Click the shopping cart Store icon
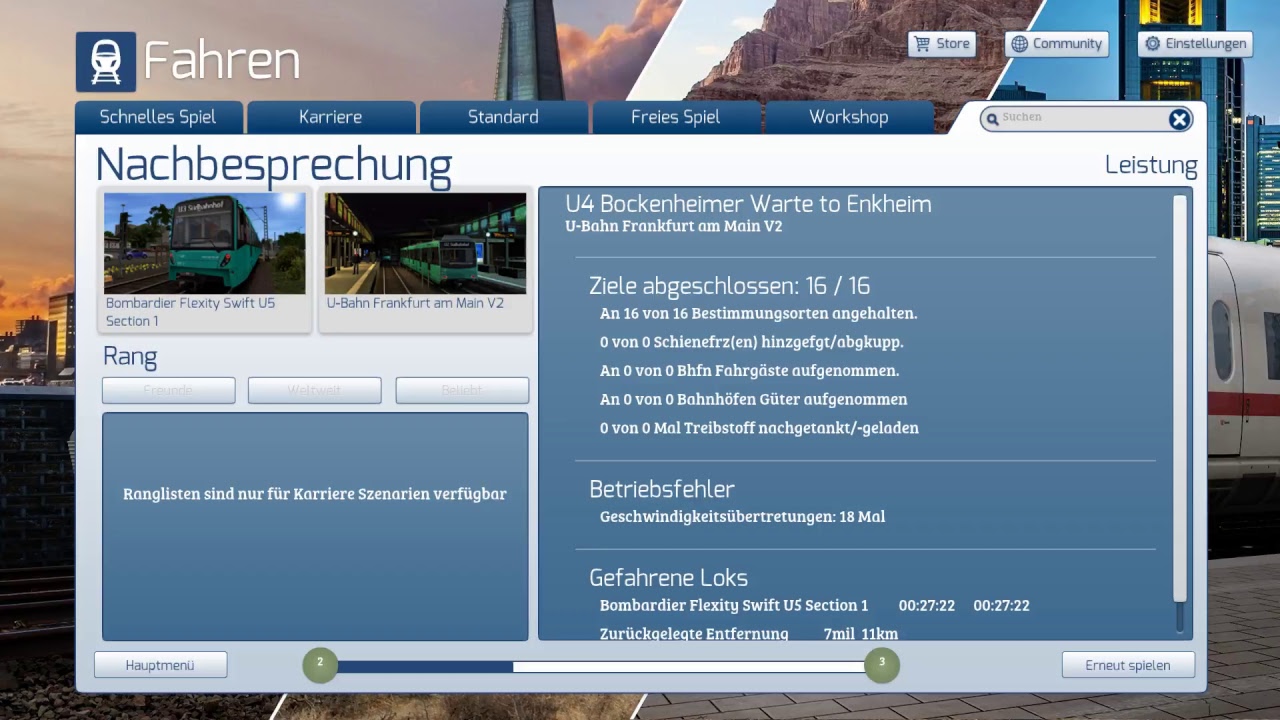The height and width of the screenshot is (720, 1280). pos(922,44)
